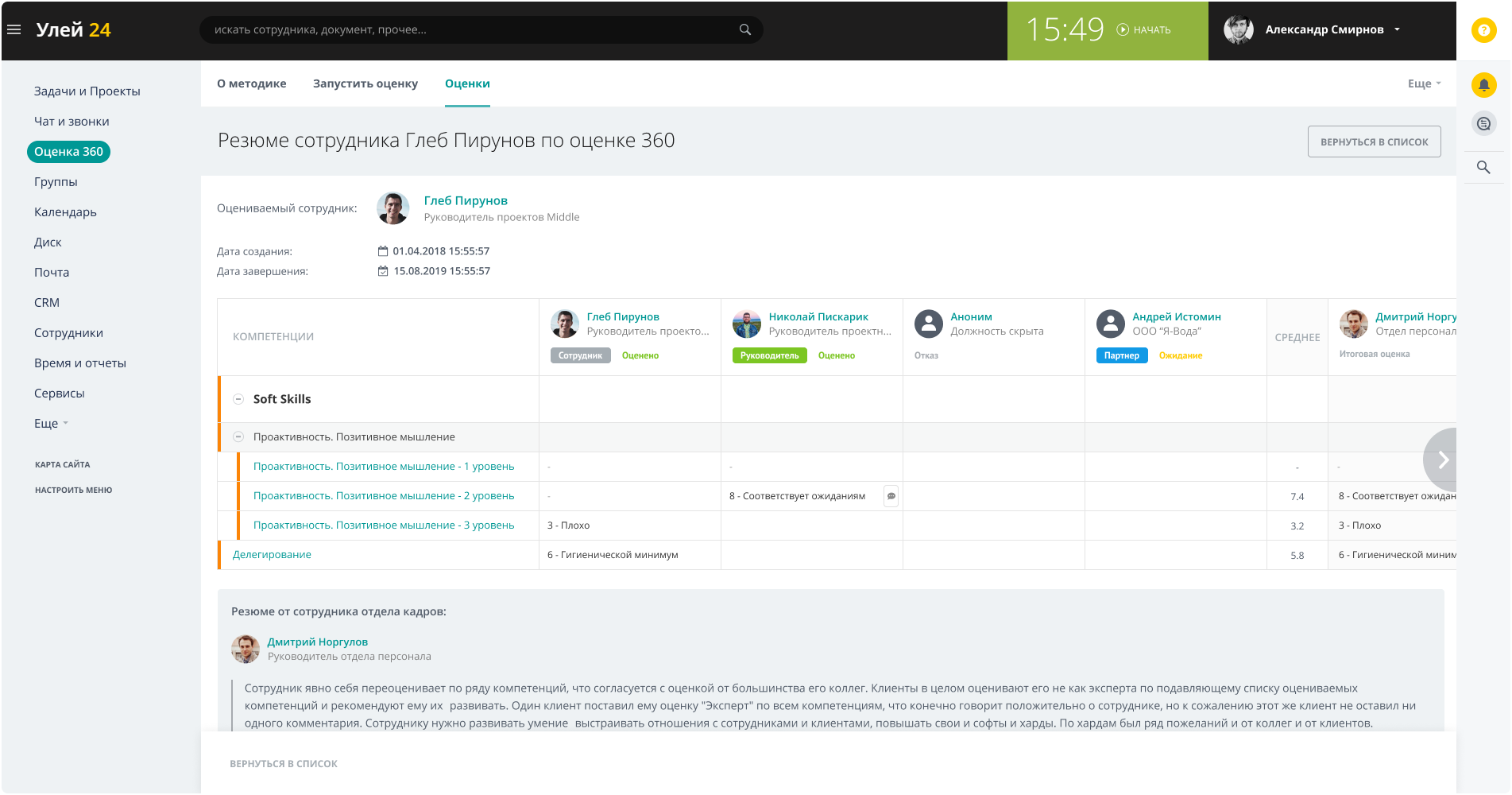Open Календарь in sidebar
Image resolution: width=1512 pixels, height=795 pixels.
tap(65, 212)
